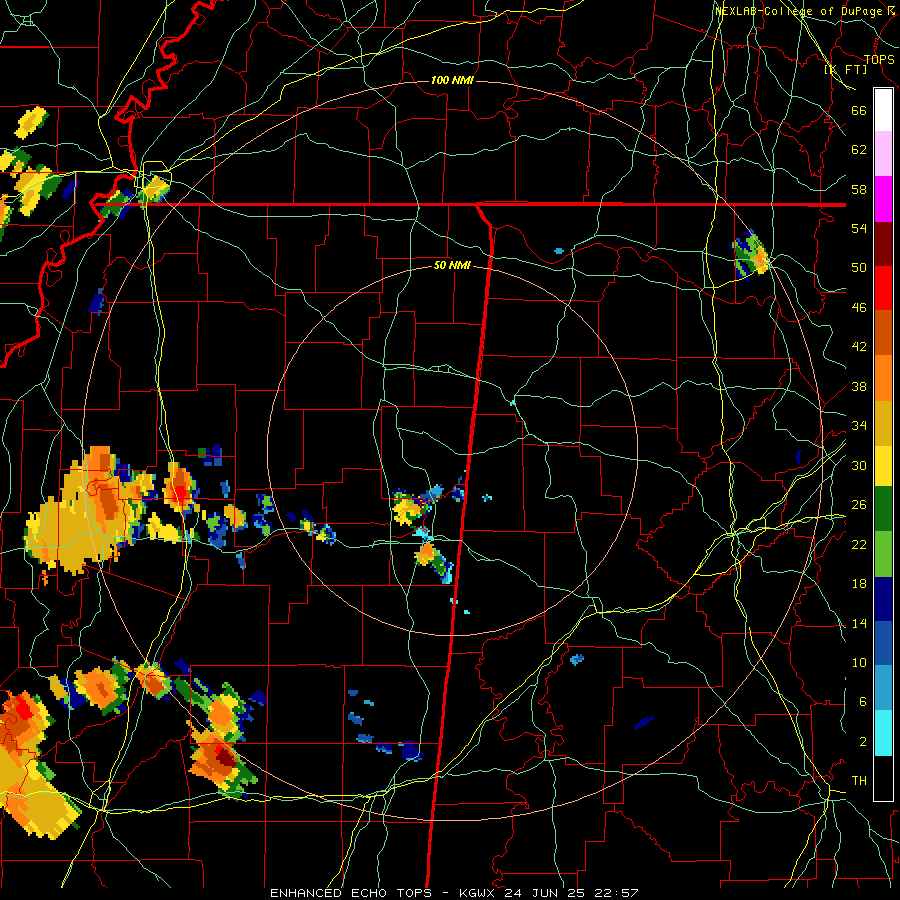Click the 50 legend value
900x900 pixels.
859,268
